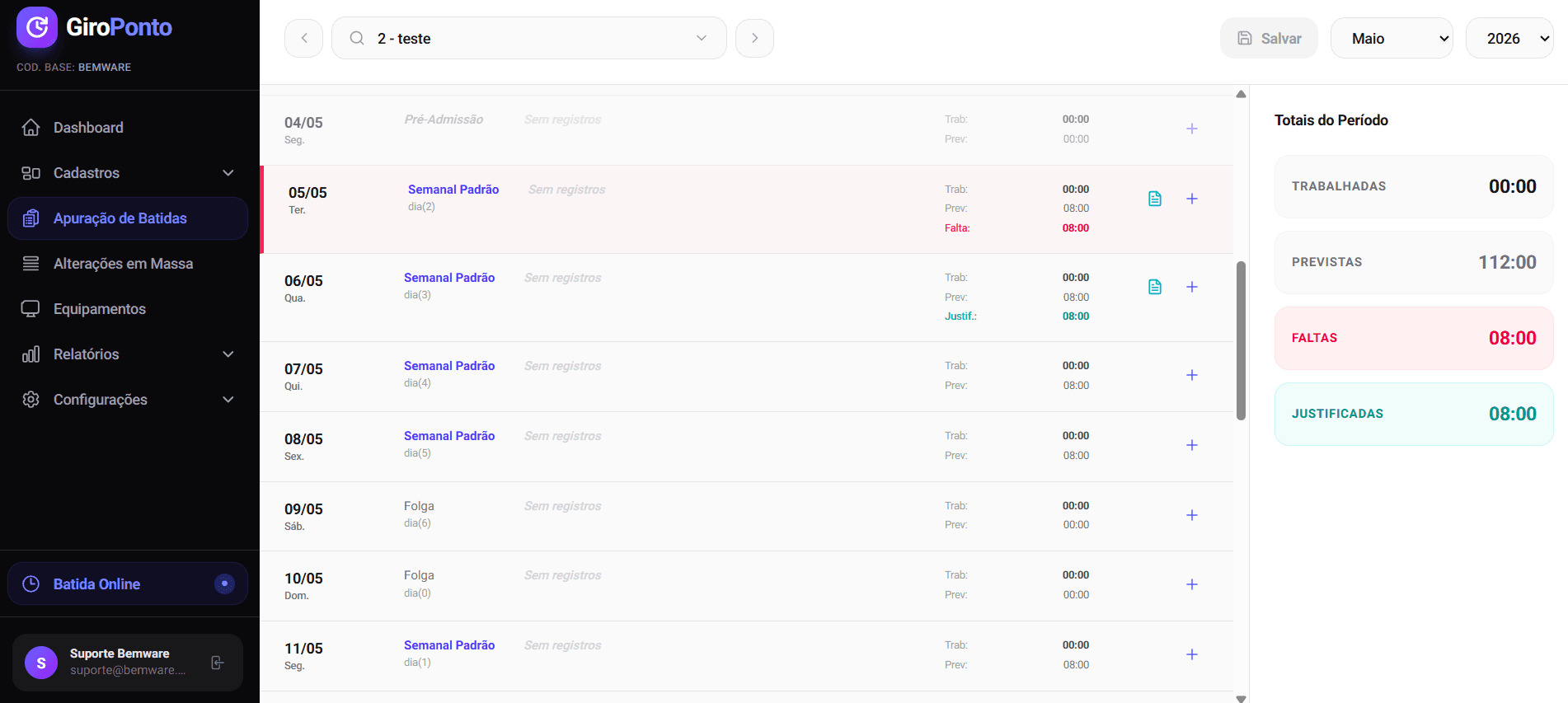Click the scrollbar down arrow
1568x703 pixels.
pyautogui.click(x=1241, y=698)
